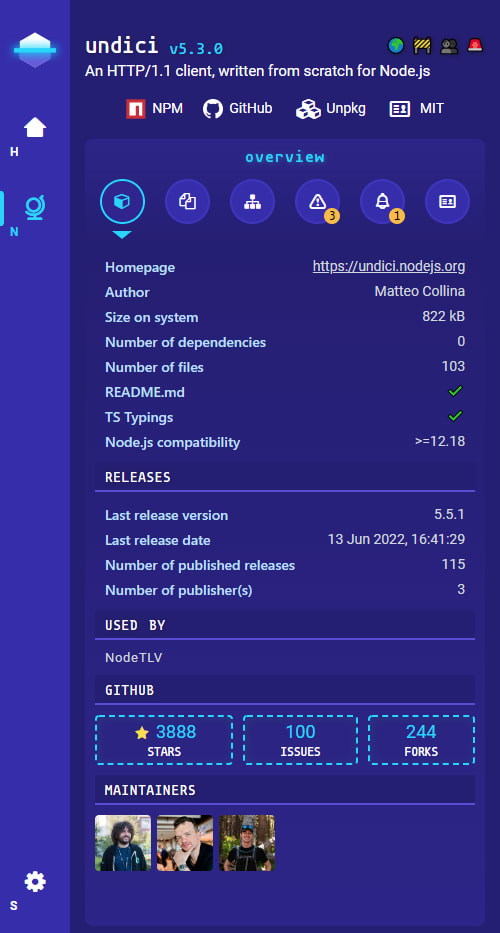Click the GITHUB section header

pos(285,690)
